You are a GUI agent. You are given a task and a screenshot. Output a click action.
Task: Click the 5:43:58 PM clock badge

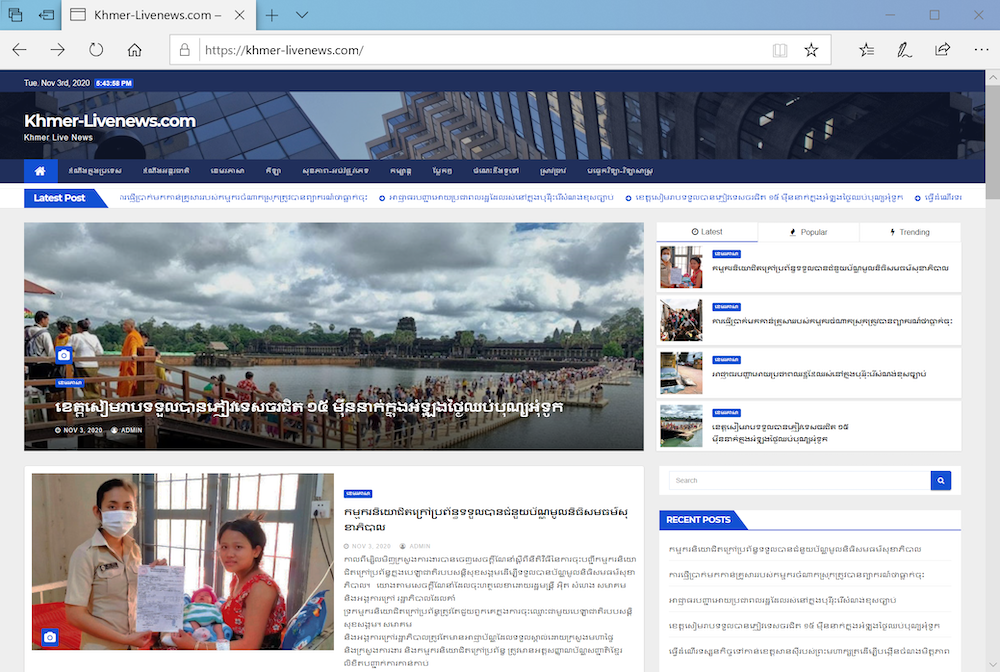point(114,84)
